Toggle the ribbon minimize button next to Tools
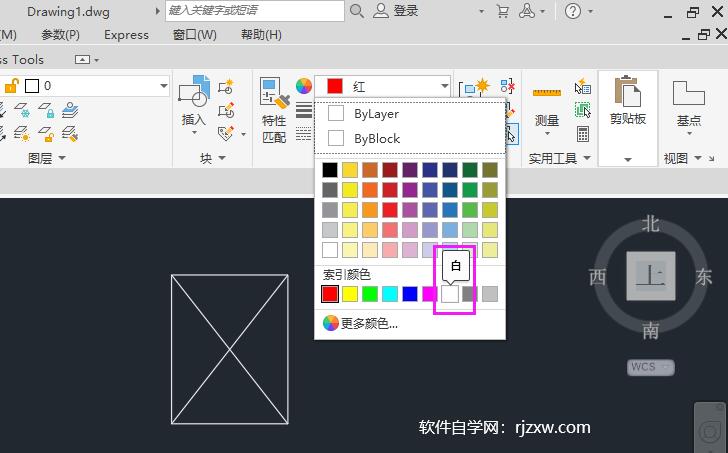 click(82, 59)
